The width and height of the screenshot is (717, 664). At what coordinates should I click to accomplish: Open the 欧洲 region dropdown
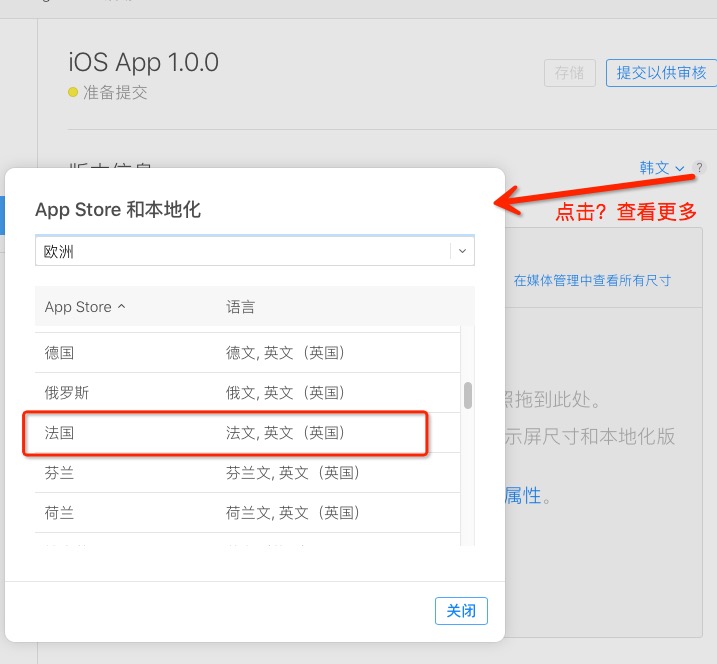(255, 251)
